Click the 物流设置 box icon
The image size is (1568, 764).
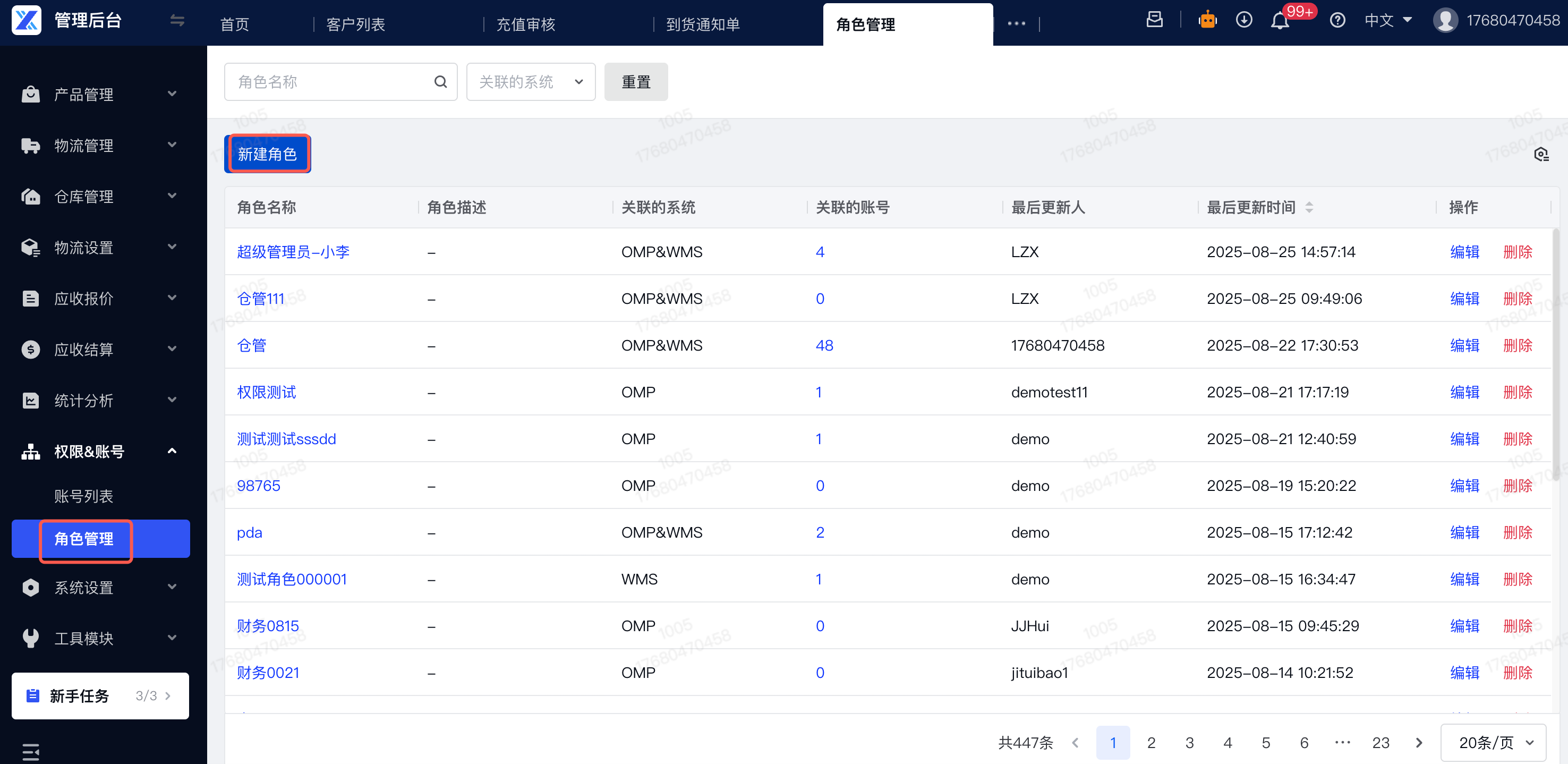click(x=30, y=247)
